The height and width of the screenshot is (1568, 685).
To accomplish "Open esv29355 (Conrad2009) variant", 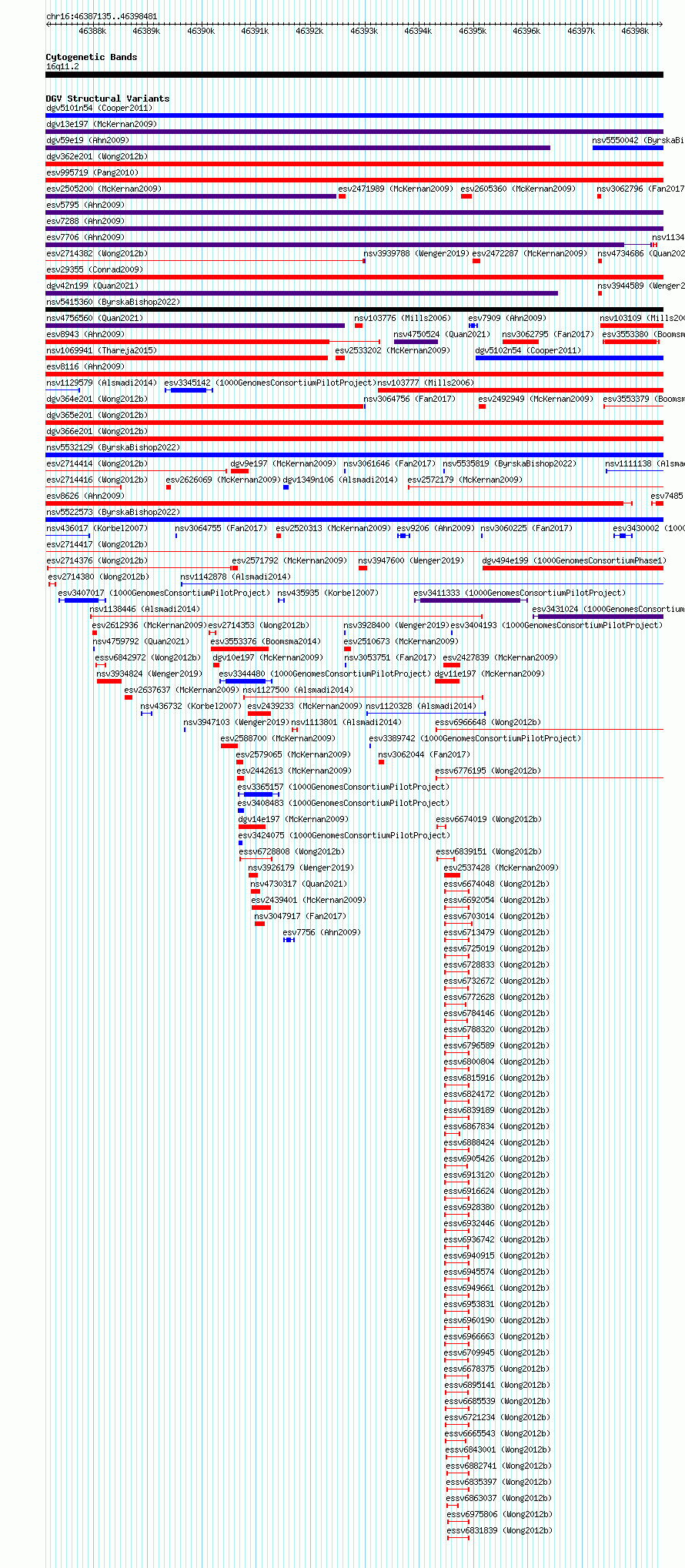I will coord(95,270).
